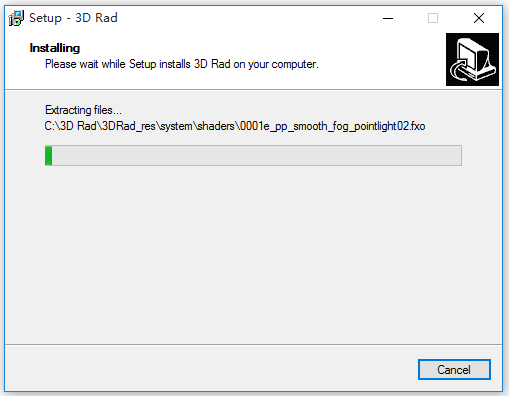The image size is (509, 396).
Task: Click the 0001e_pp_smooth_fog_pointlight02.fxo filename text
Action: (x=332, y=126)
